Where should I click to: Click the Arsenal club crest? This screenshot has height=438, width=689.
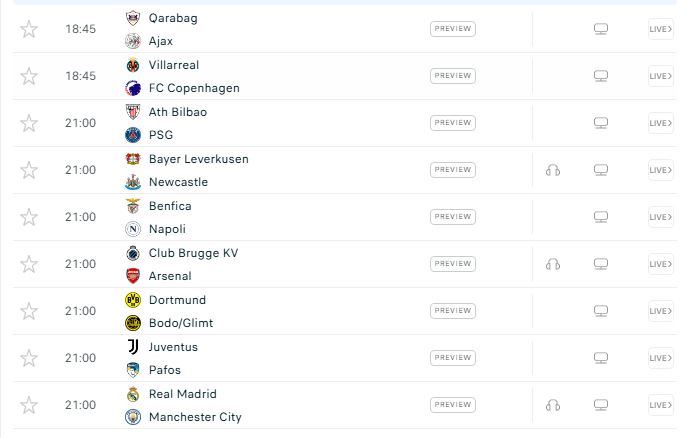point(133,276)
